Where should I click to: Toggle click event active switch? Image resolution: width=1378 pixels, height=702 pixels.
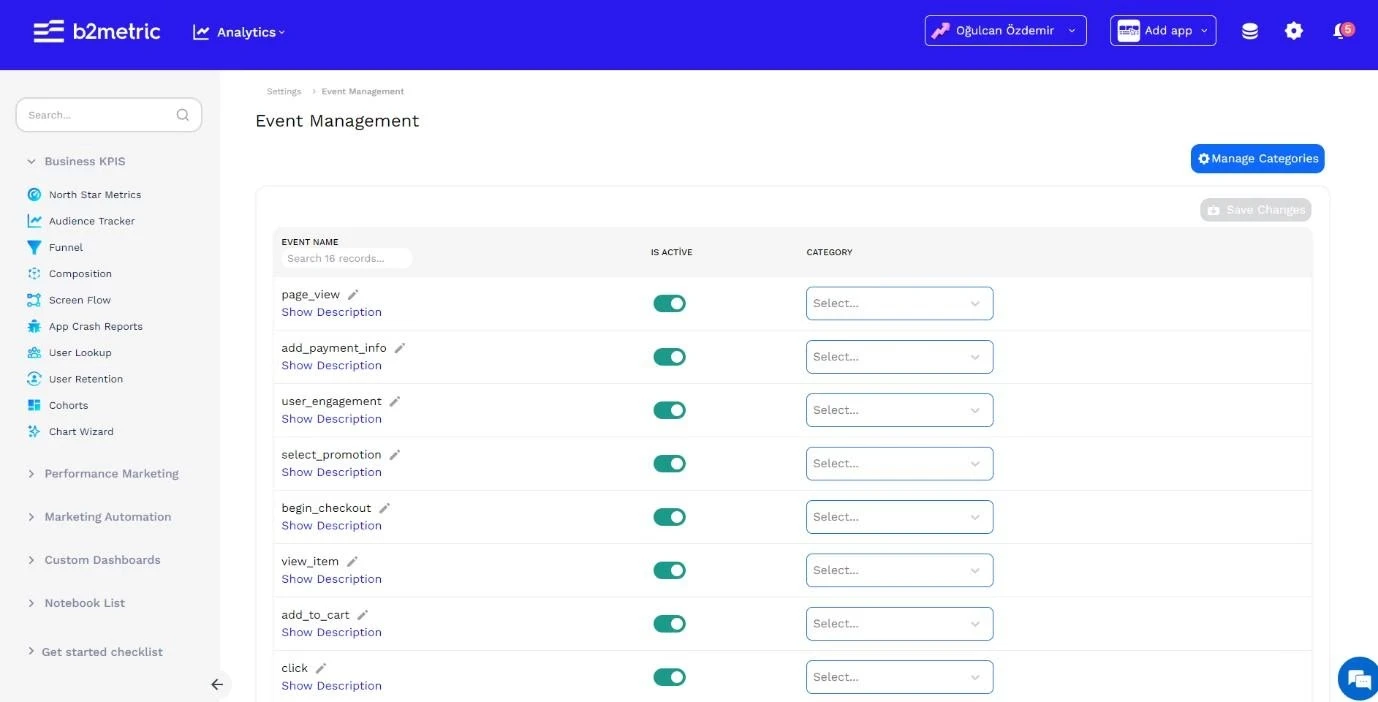(x=669, y=677)
